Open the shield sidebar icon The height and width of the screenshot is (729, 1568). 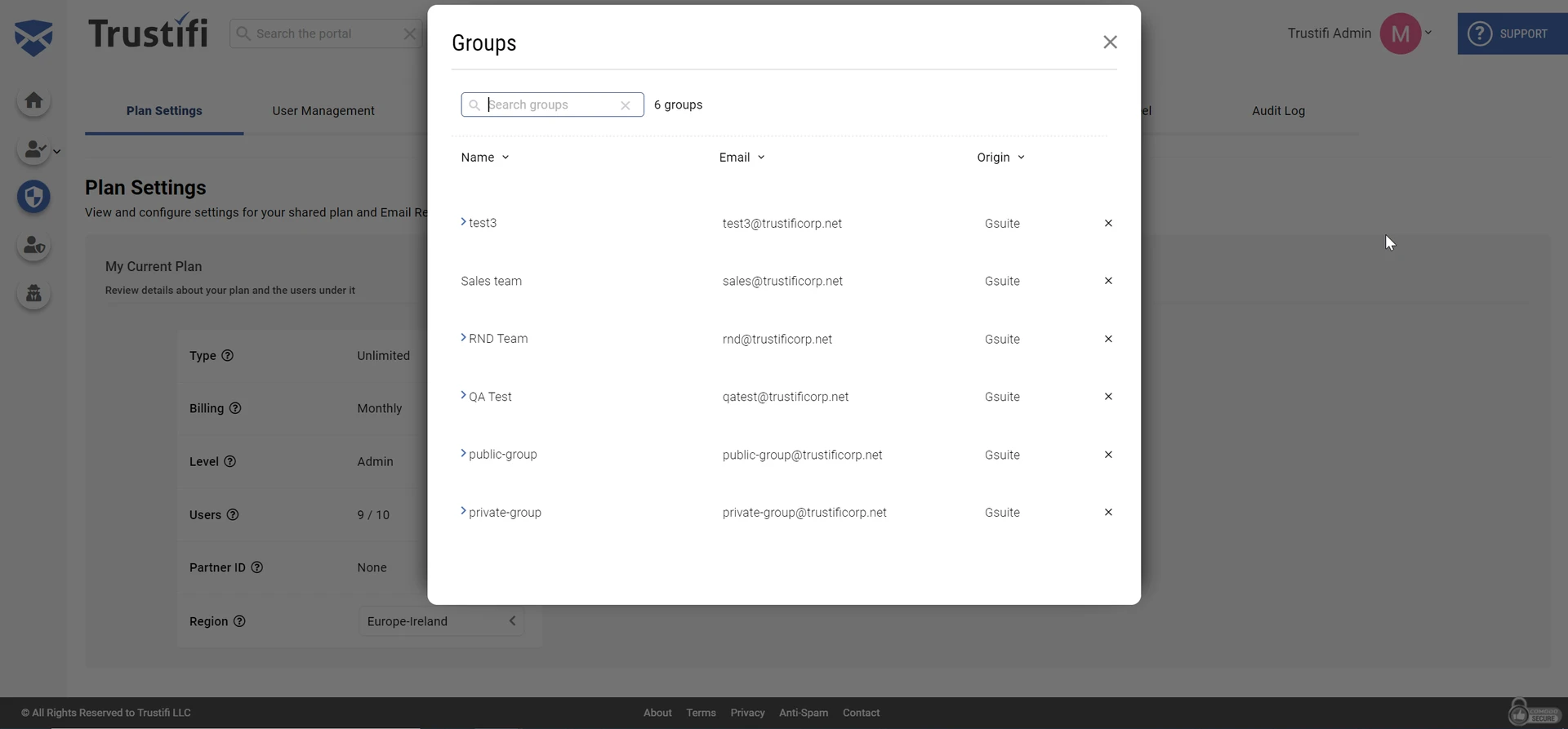33,197
